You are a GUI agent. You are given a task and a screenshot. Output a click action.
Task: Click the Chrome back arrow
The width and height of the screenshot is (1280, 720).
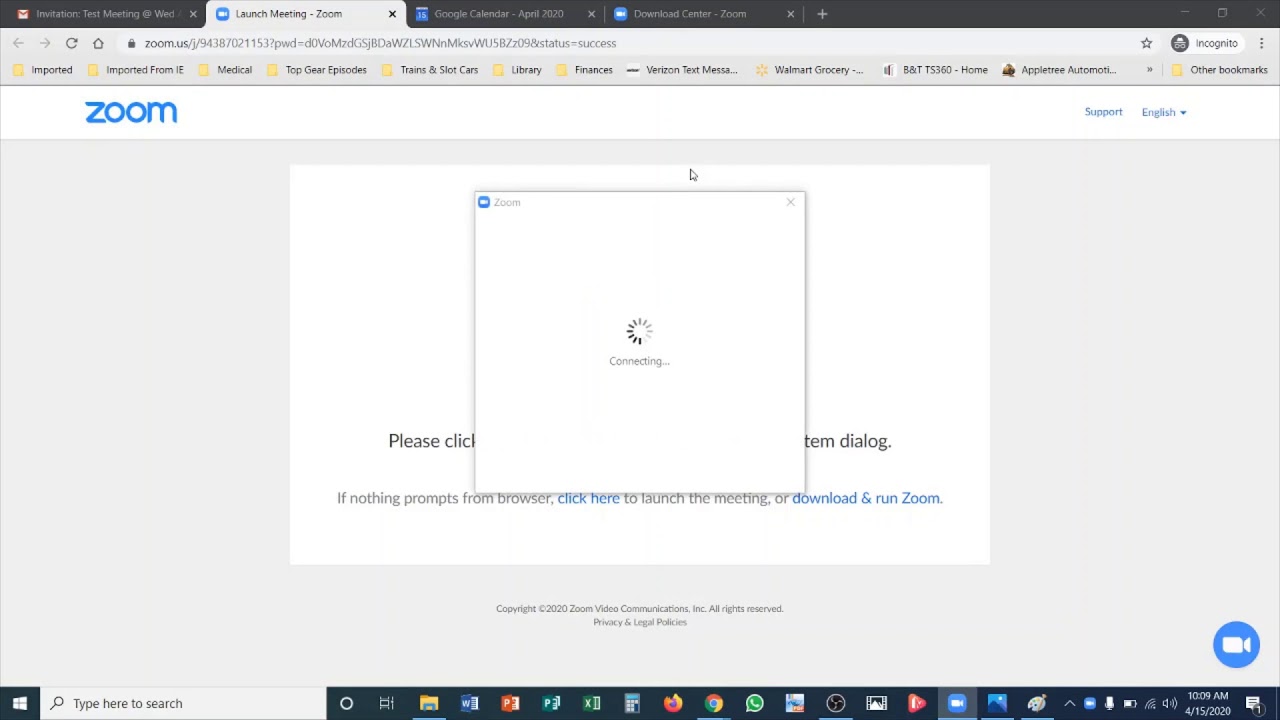(18, 43)
